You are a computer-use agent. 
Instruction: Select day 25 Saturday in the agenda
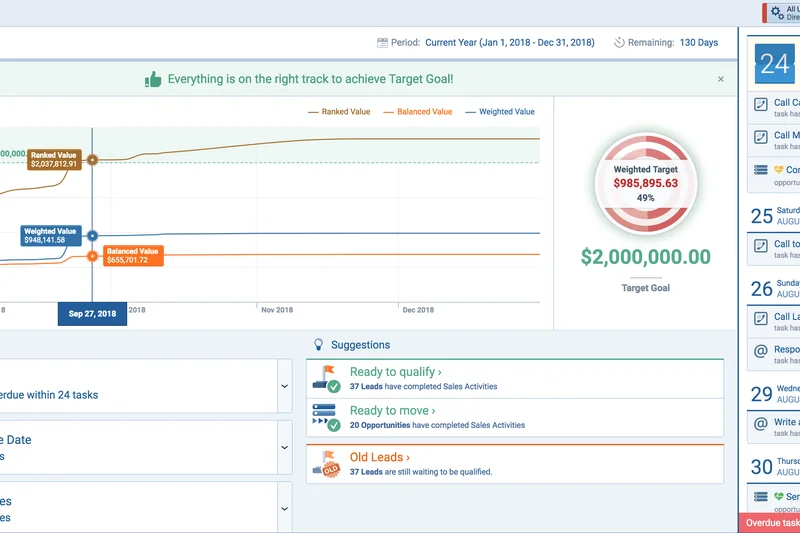click(x=774, y=216)
